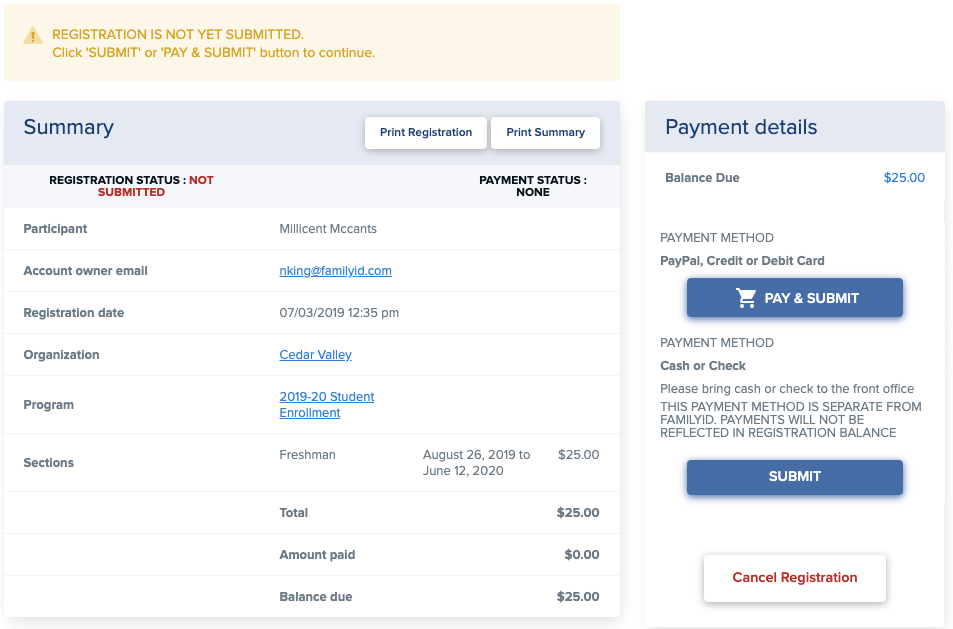
Task: Click participant name Millicent Mccants
Action: pos(328,229)
